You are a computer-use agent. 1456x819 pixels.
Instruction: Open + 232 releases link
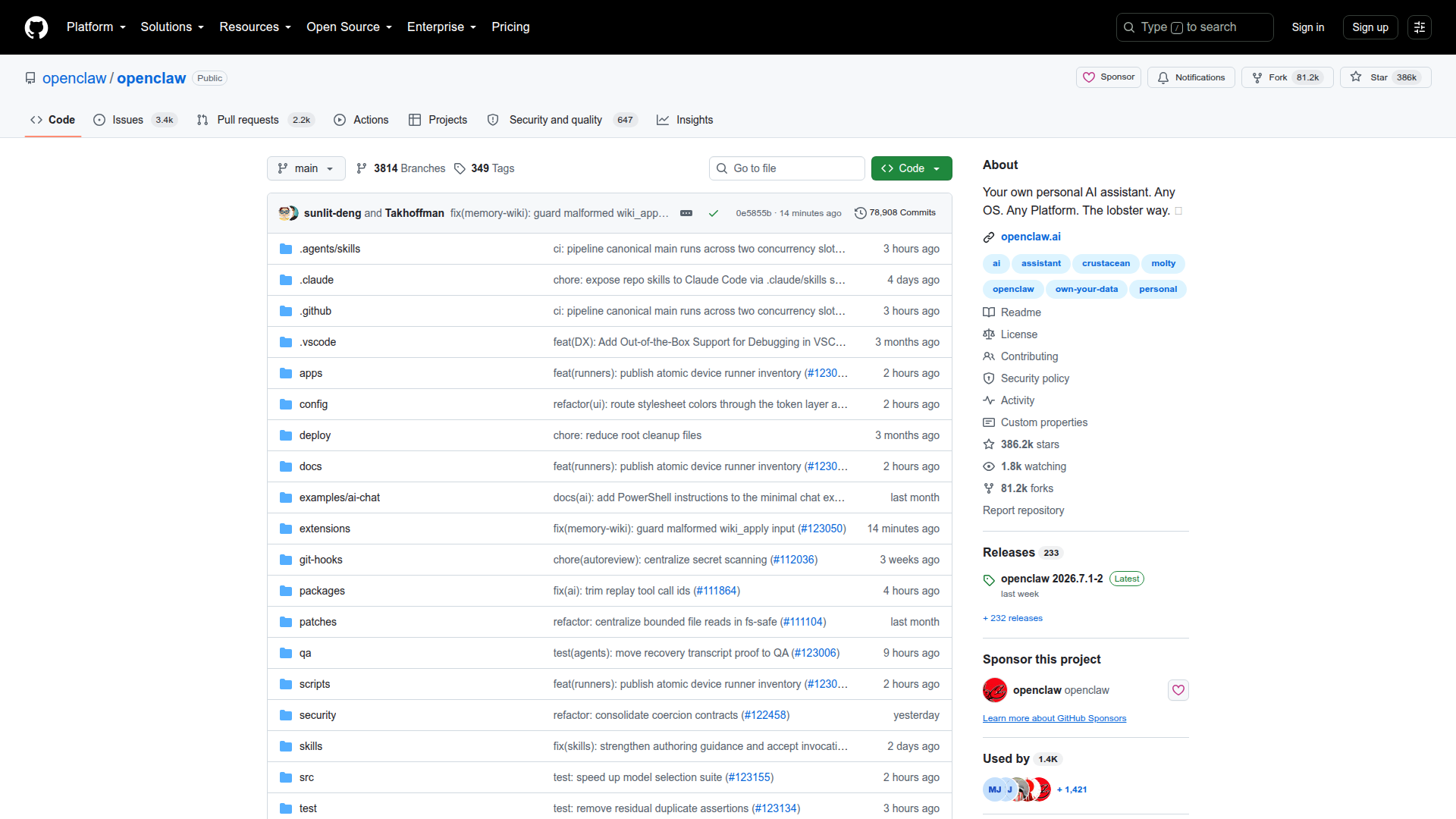(1012, 618)
